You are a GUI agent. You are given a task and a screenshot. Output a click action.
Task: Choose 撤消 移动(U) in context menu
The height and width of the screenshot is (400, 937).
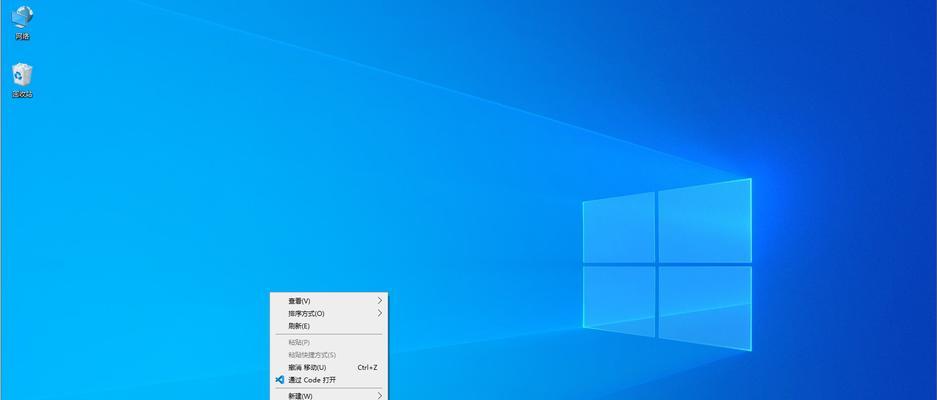(328, 368)
